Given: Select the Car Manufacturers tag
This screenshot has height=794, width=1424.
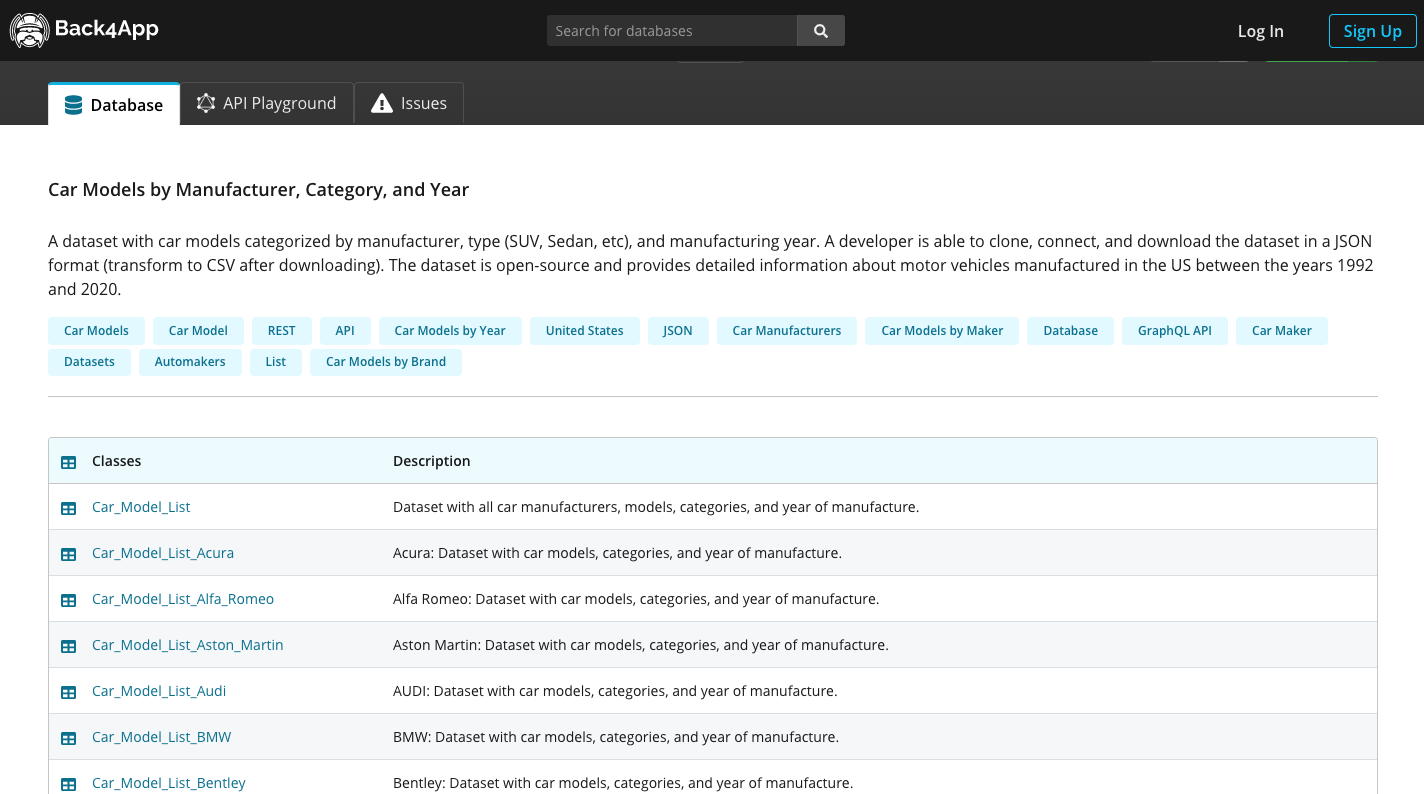Looking at the screenshot, I should coord(787,331).
